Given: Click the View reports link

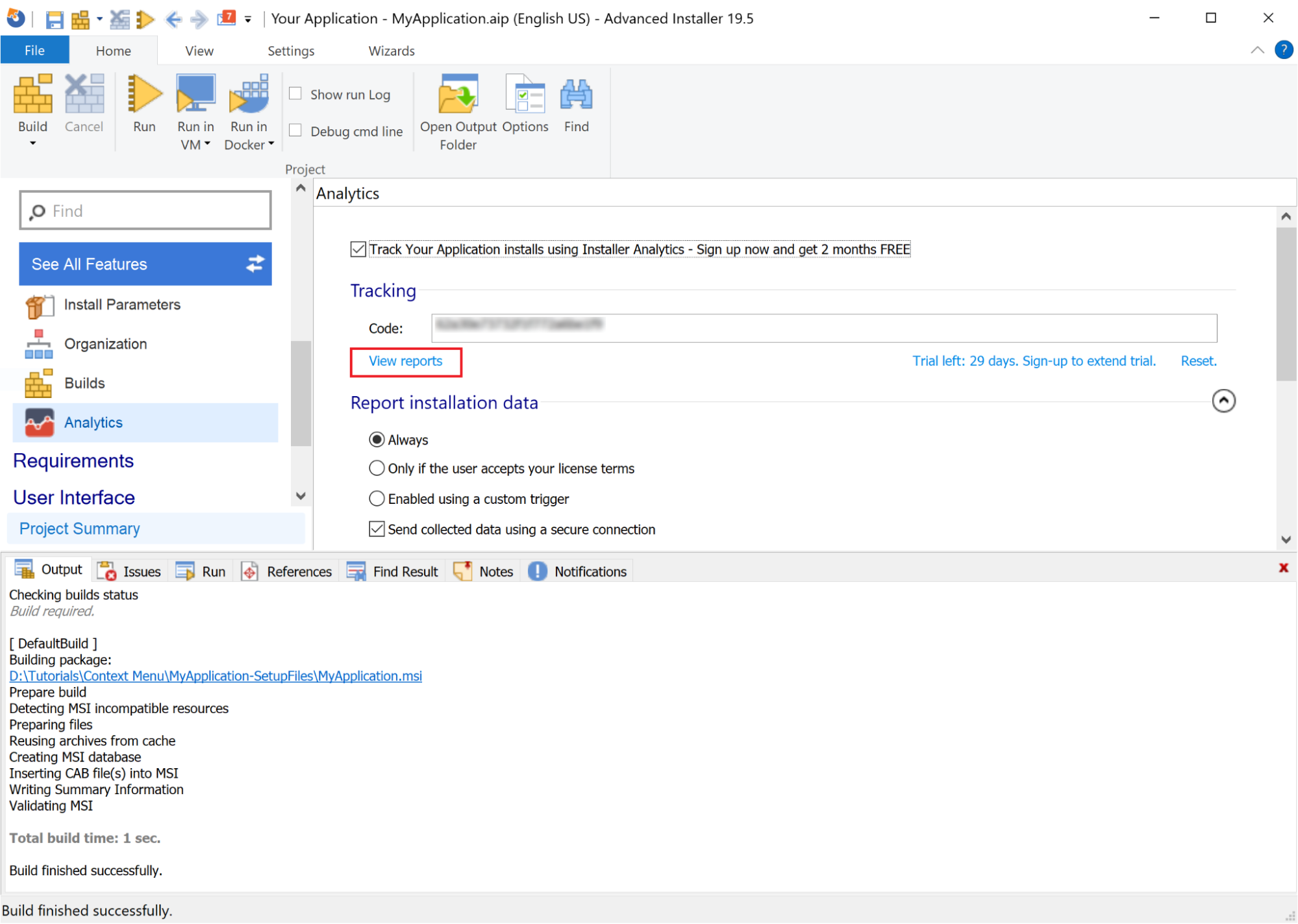Looking at the screenshot, I should 405,361.
